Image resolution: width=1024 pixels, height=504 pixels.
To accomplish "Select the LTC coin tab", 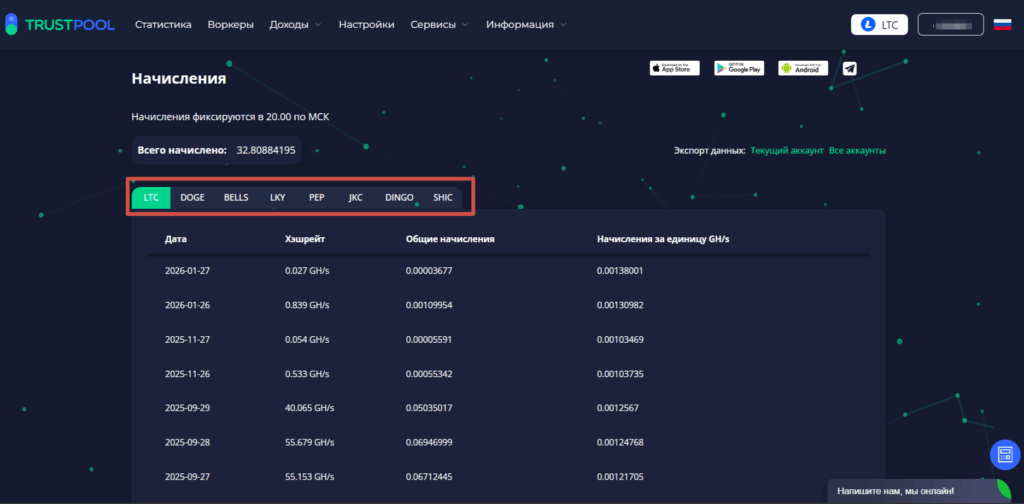I will click(151, 198).
